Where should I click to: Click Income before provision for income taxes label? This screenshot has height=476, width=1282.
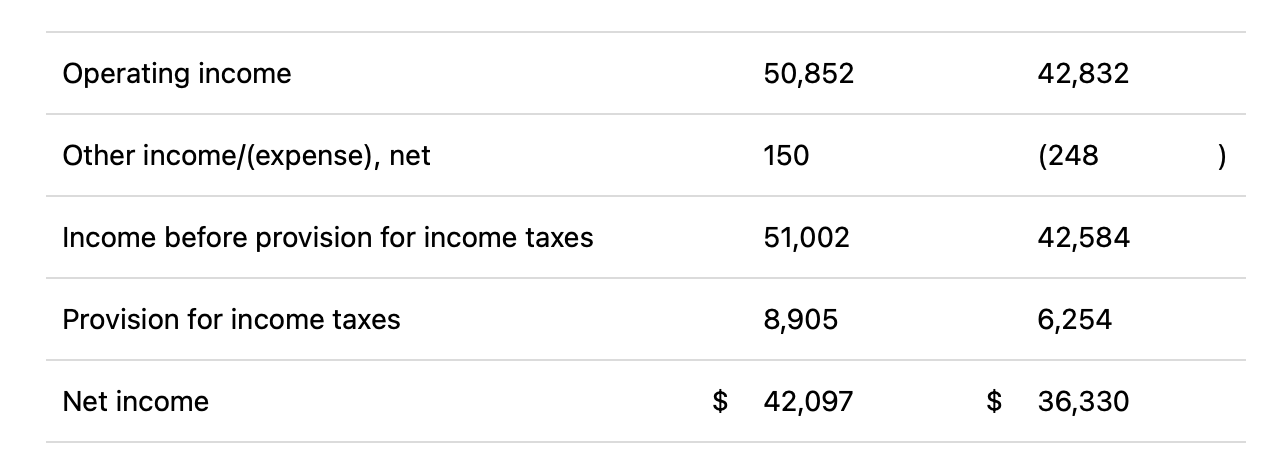click(x=327, y=238)
